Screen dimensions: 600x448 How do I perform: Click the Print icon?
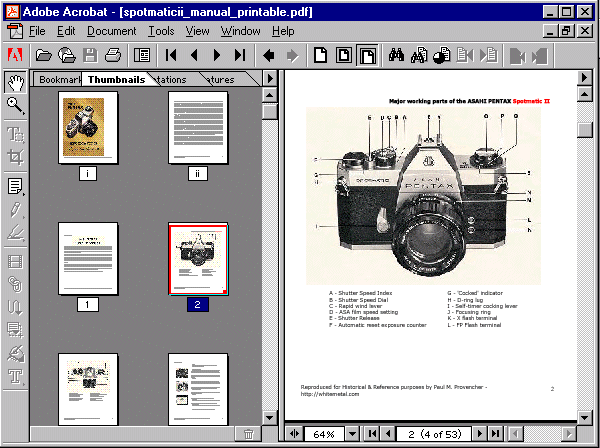point(113,56)
